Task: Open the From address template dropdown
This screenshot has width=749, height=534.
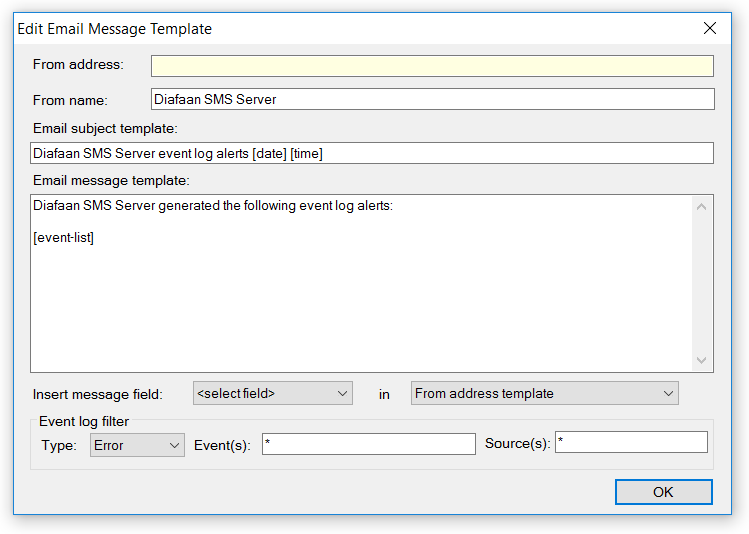Action: (x=545, y=394)
